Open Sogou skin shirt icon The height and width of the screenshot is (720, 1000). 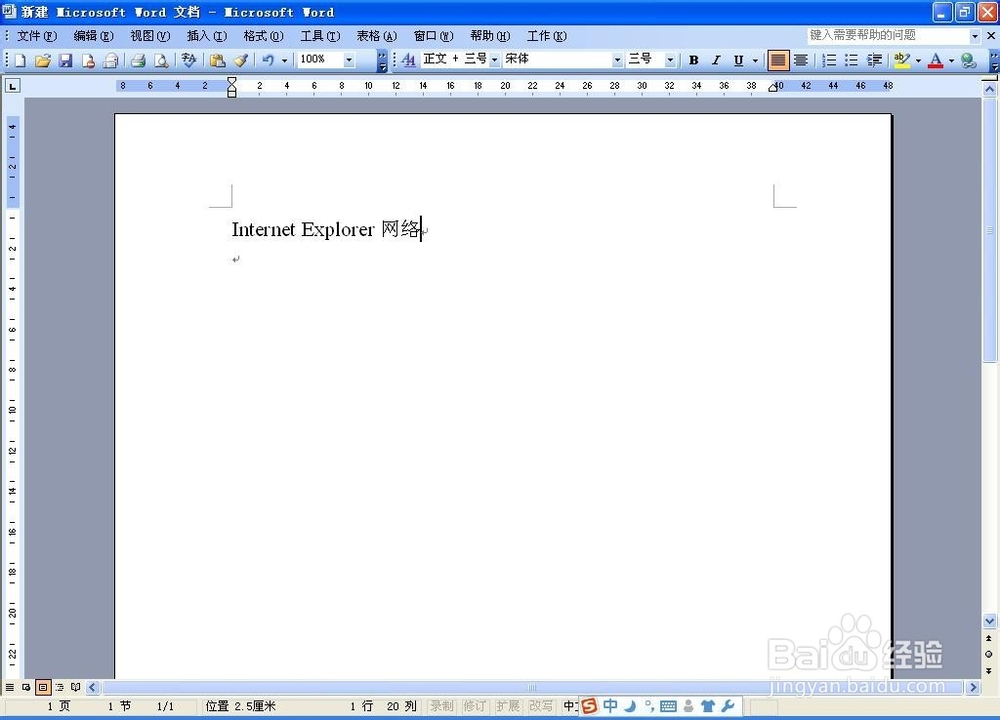click(x=708, y=706)
